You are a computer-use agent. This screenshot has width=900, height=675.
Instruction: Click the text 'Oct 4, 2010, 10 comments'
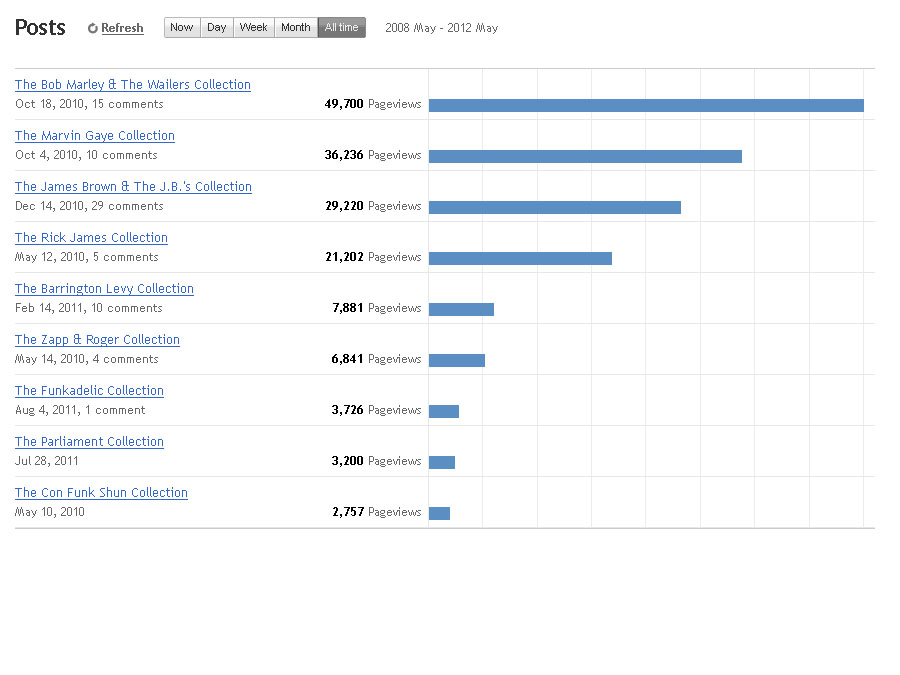pos(86,155)
